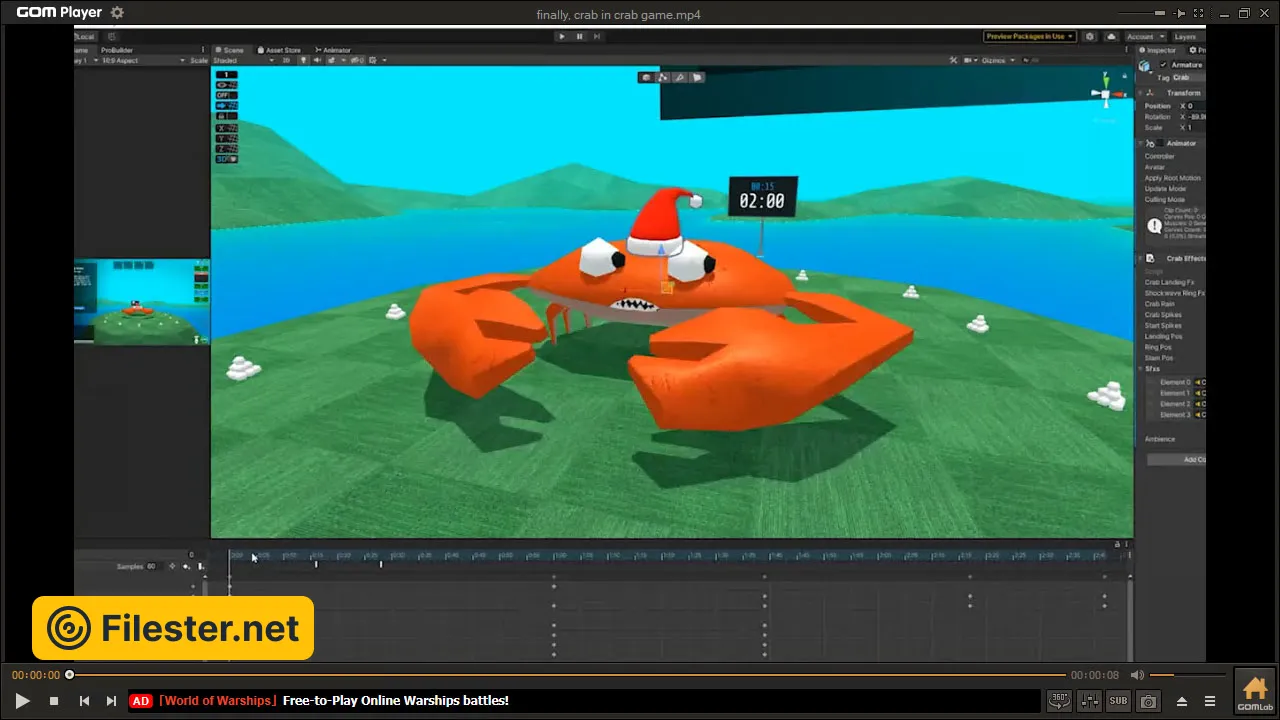Image resolution: width=1280 pixels, height=720 pixels.
Task: Toggle subtitles with SUB button
Action: click(x=1118, y=701)
